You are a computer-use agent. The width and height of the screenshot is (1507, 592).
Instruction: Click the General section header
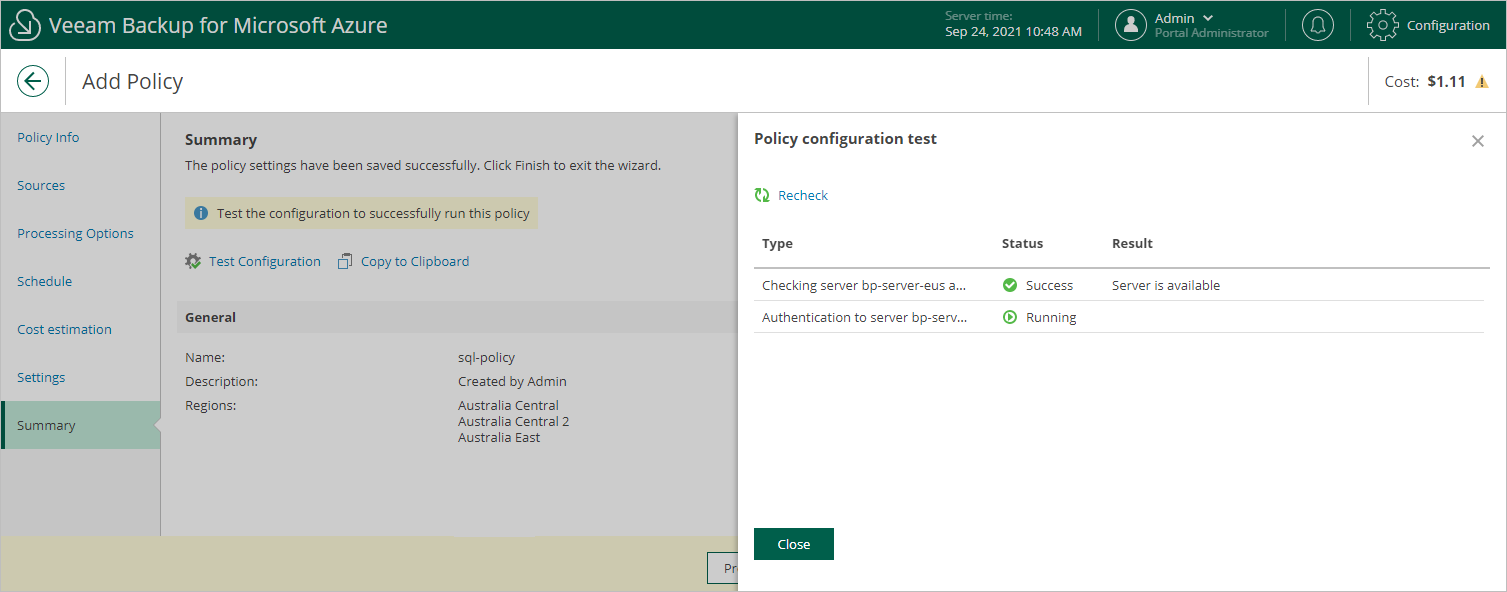458,317
